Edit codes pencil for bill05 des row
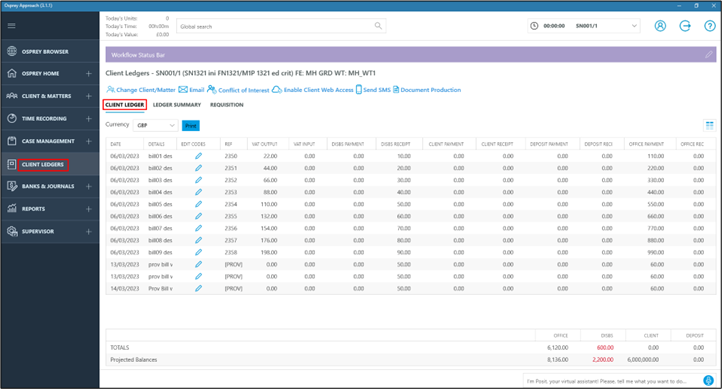722x389 pixels. tap(198, 204)
